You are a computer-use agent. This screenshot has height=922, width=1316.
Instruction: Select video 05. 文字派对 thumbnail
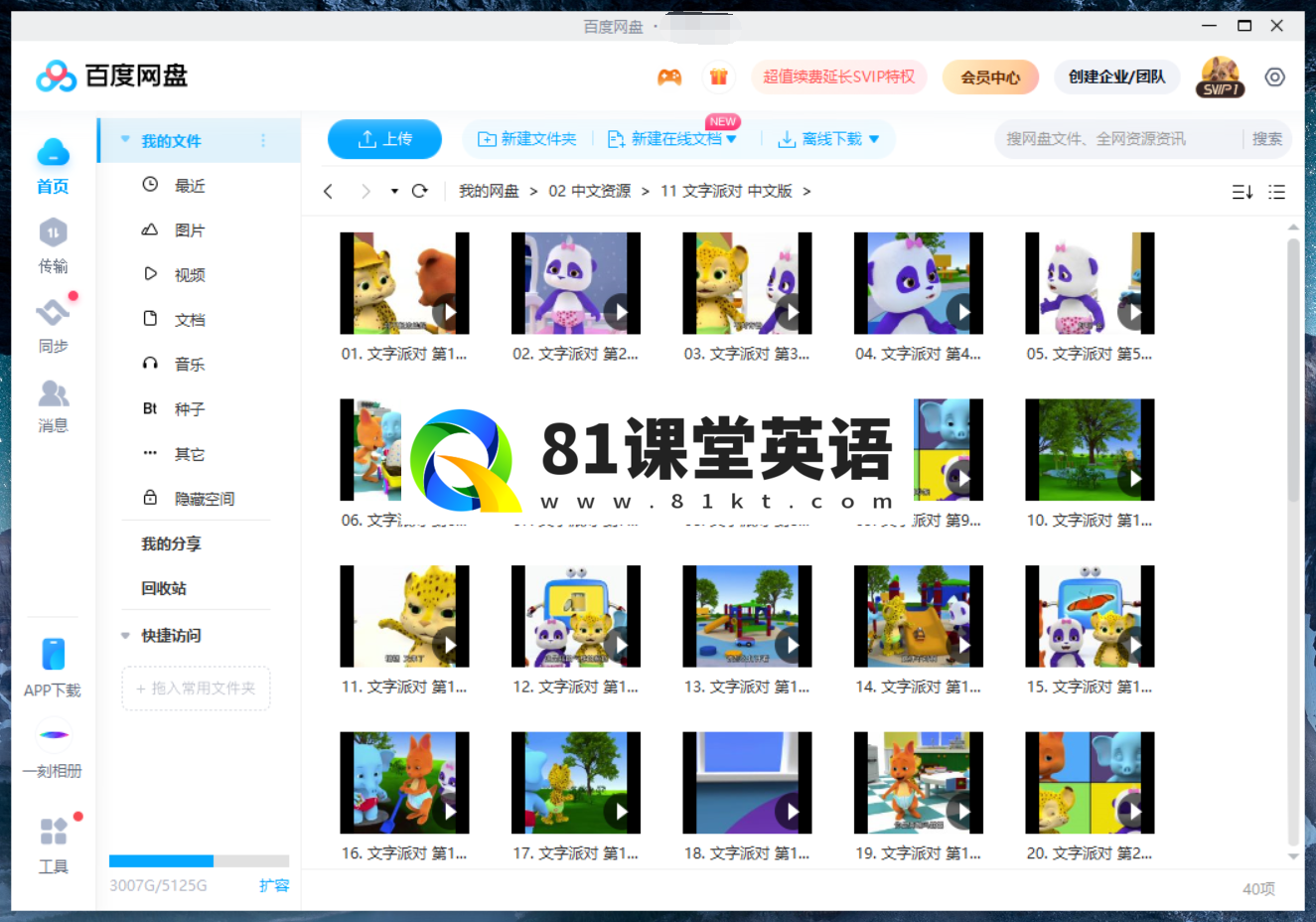tap(1090, 283)
